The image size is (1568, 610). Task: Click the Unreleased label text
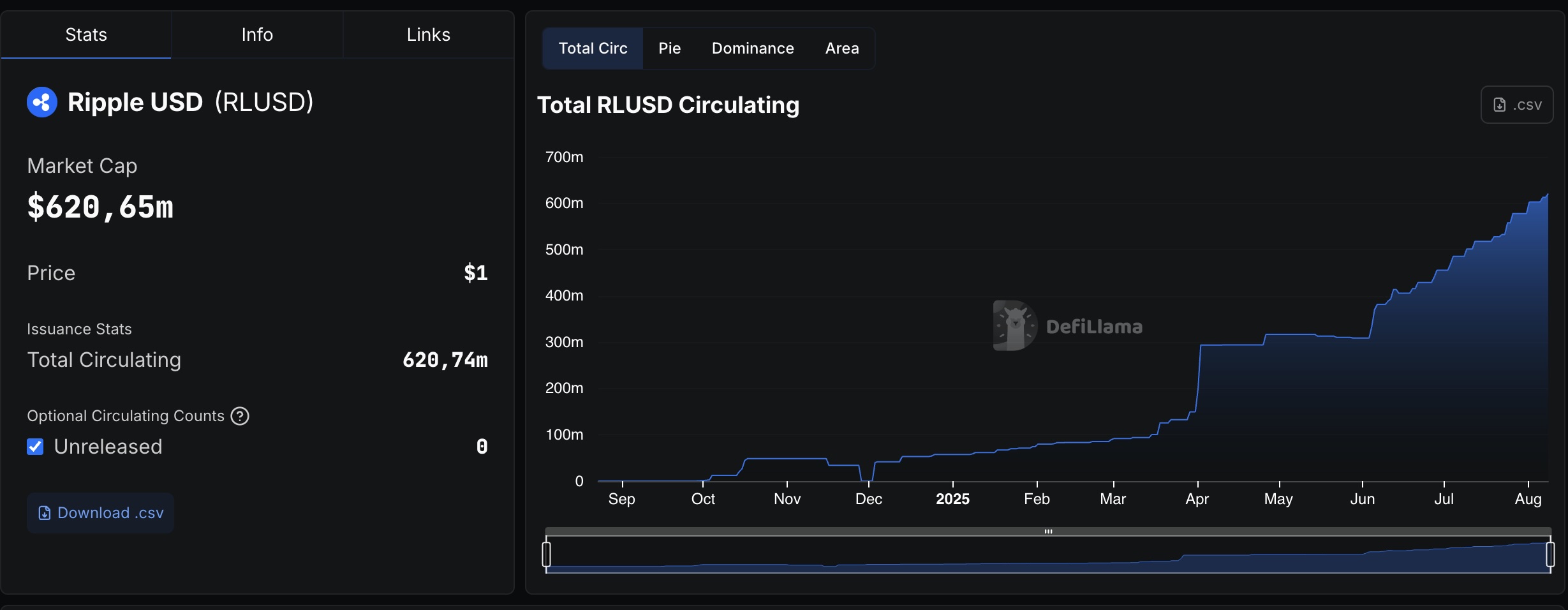click(x=108, y=447)
